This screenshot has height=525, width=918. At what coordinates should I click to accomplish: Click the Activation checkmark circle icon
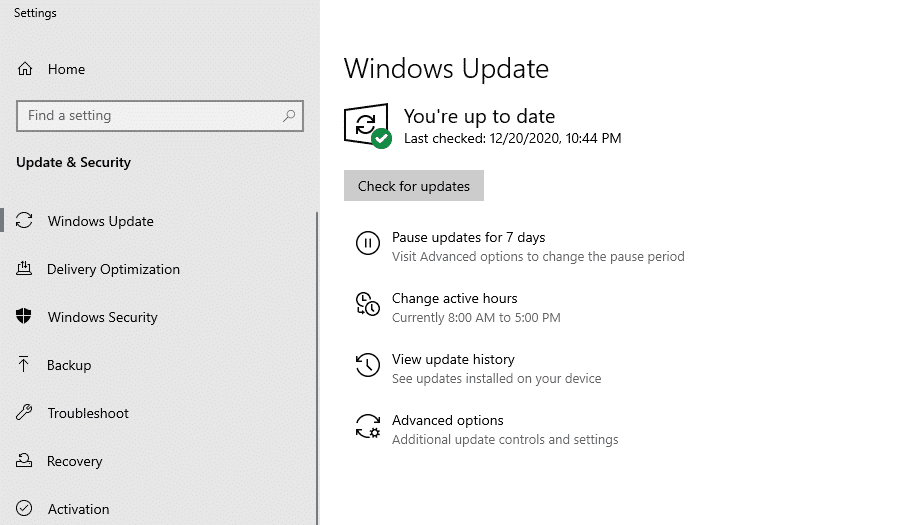[24, 508]
